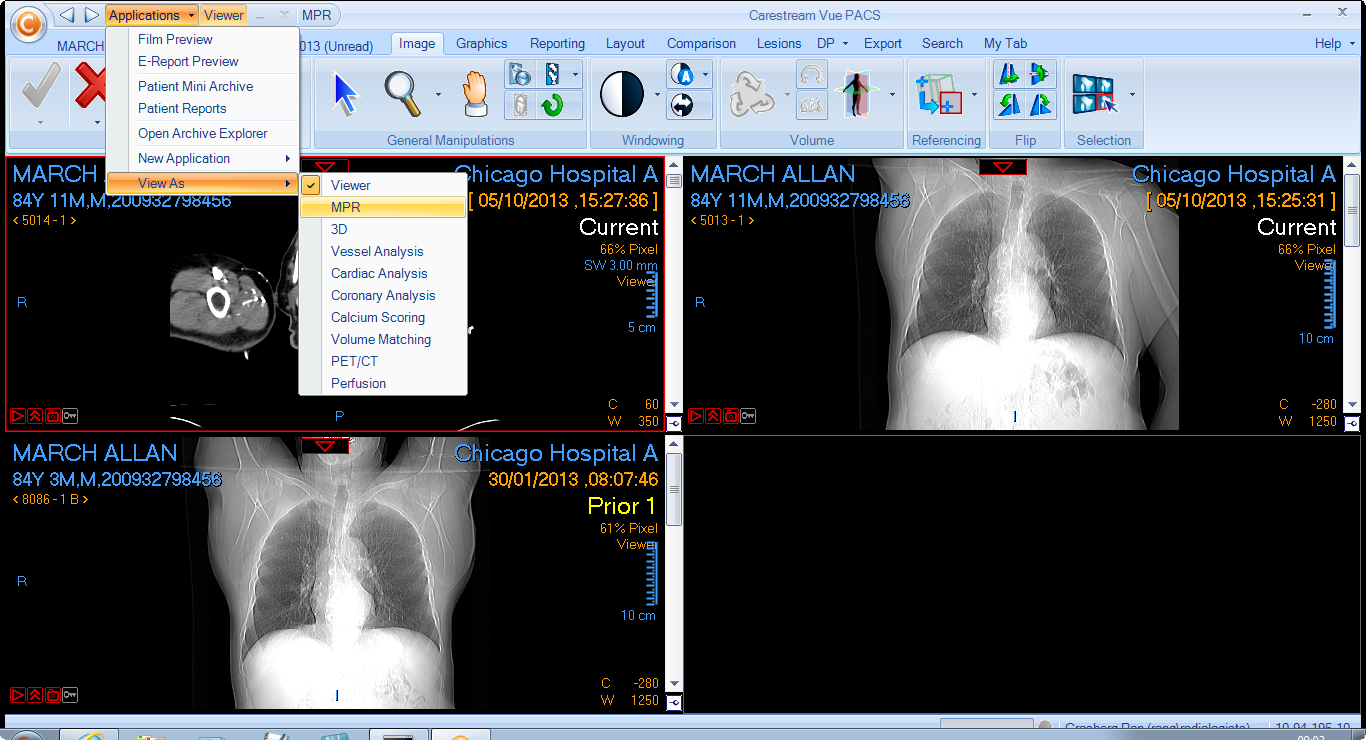Screen dimensions: 1366x740
Task: Open the Applications dropdown menu
Action: click(x=152, y=15)
